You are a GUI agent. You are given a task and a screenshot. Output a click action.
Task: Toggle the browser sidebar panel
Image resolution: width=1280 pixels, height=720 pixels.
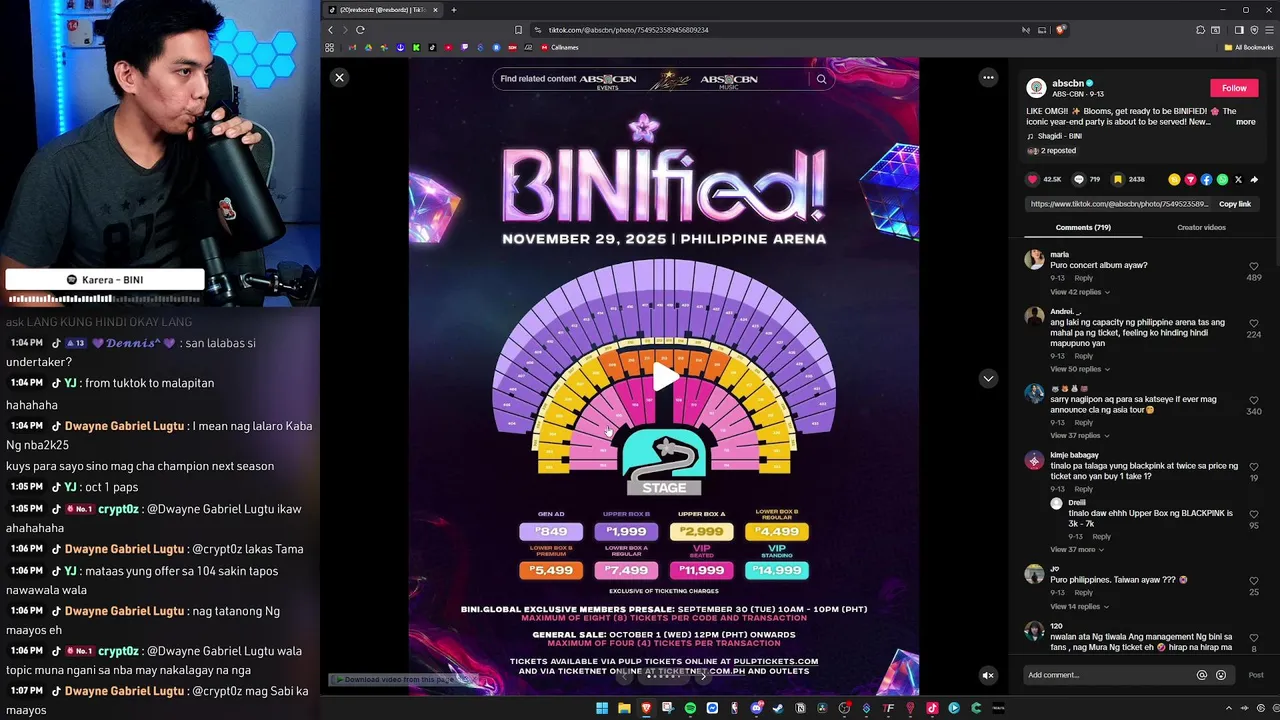click(x=1239, y=30)
